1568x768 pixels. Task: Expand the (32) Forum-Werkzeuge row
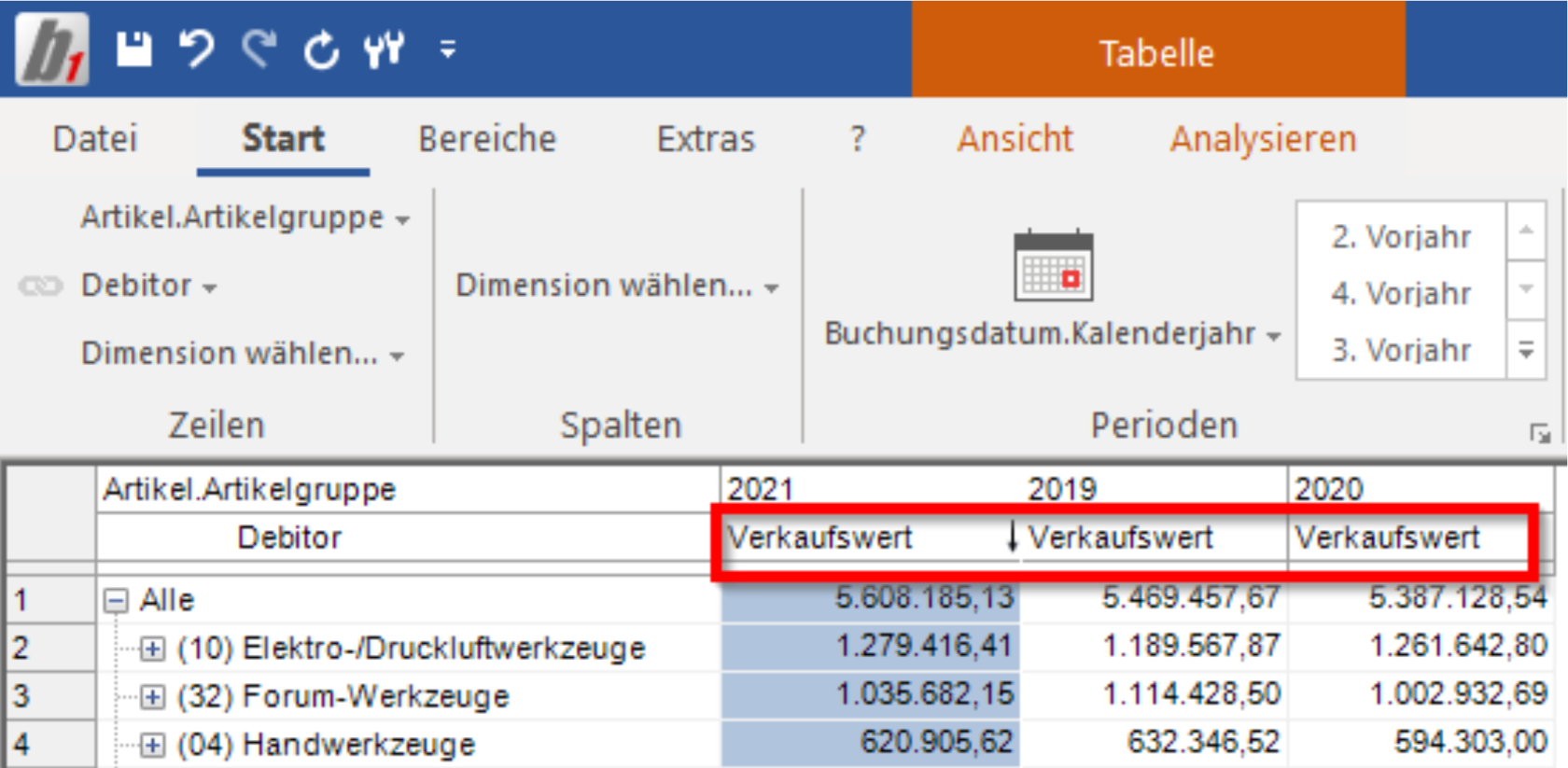153,697
